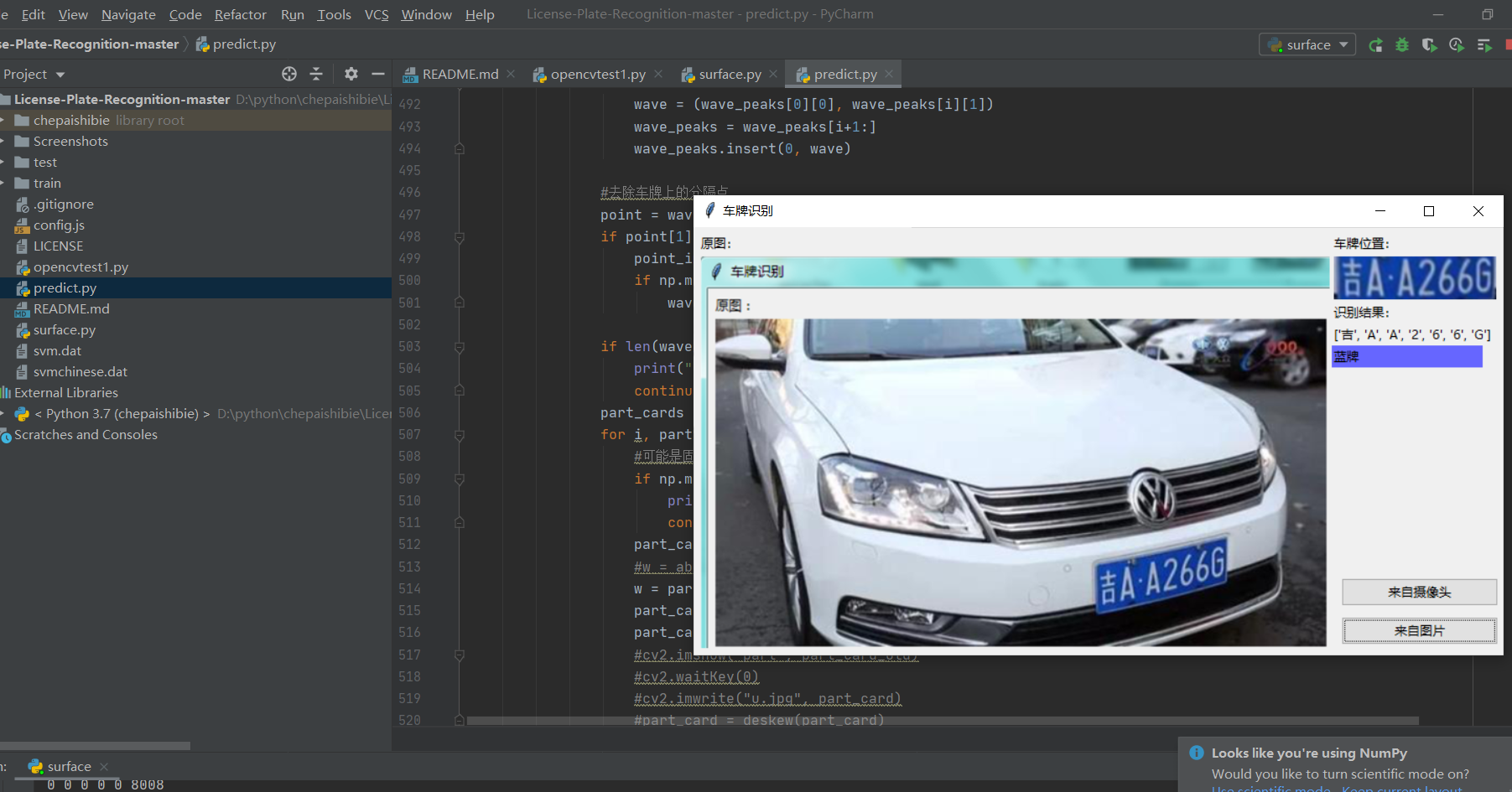
Task: Switch to the surface.py editor tab
Action: click(x=730, y=75)
